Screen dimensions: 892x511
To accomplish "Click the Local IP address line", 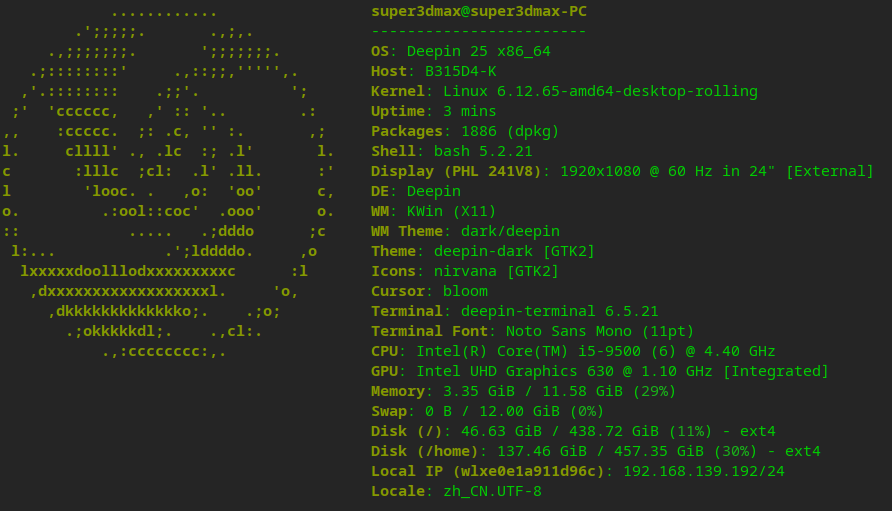I will click(577, 471).
